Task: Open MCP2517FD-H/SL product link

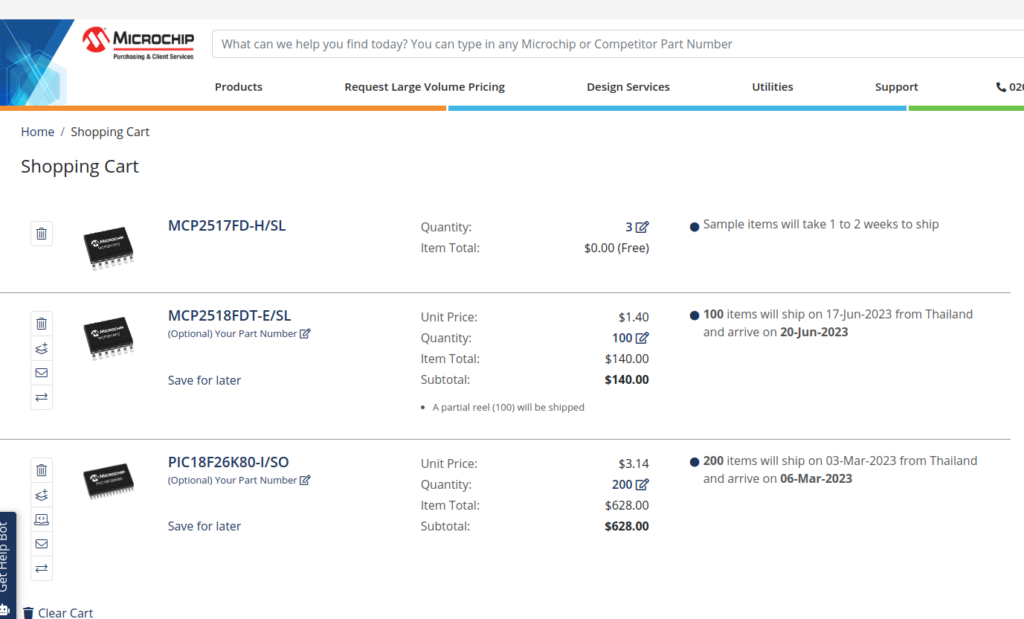Action: 227,225
